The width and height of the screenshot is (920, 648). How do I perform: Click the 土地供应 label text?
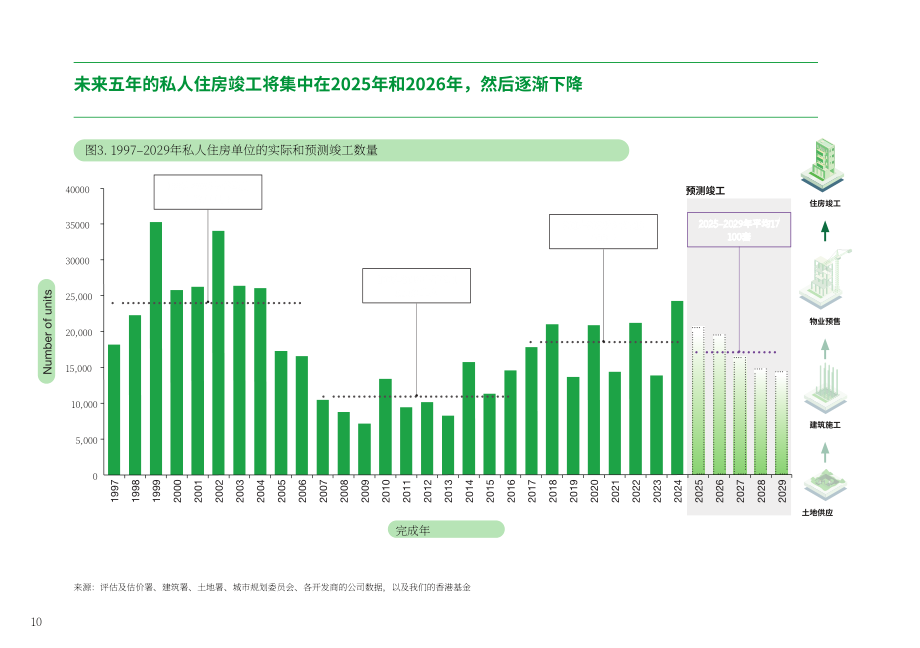[x=817, y=512]
